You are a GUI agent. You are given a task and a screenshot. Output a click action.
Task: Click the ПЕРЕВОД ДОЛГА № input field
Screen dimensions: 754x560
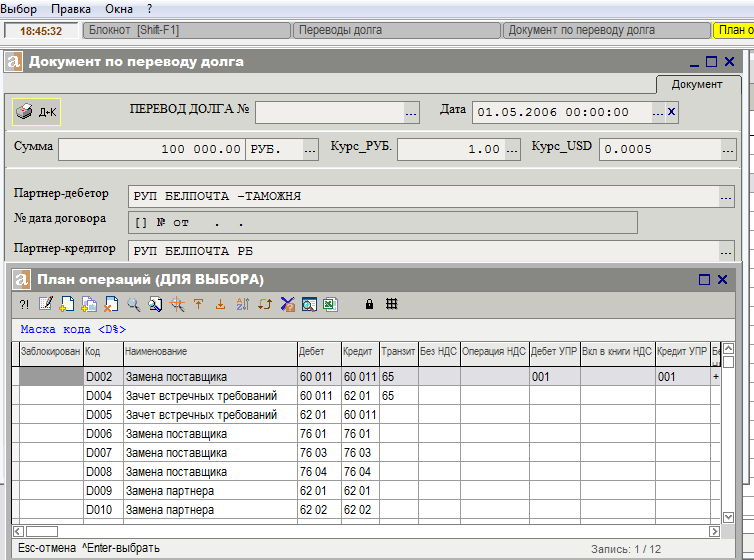[330, 112]
